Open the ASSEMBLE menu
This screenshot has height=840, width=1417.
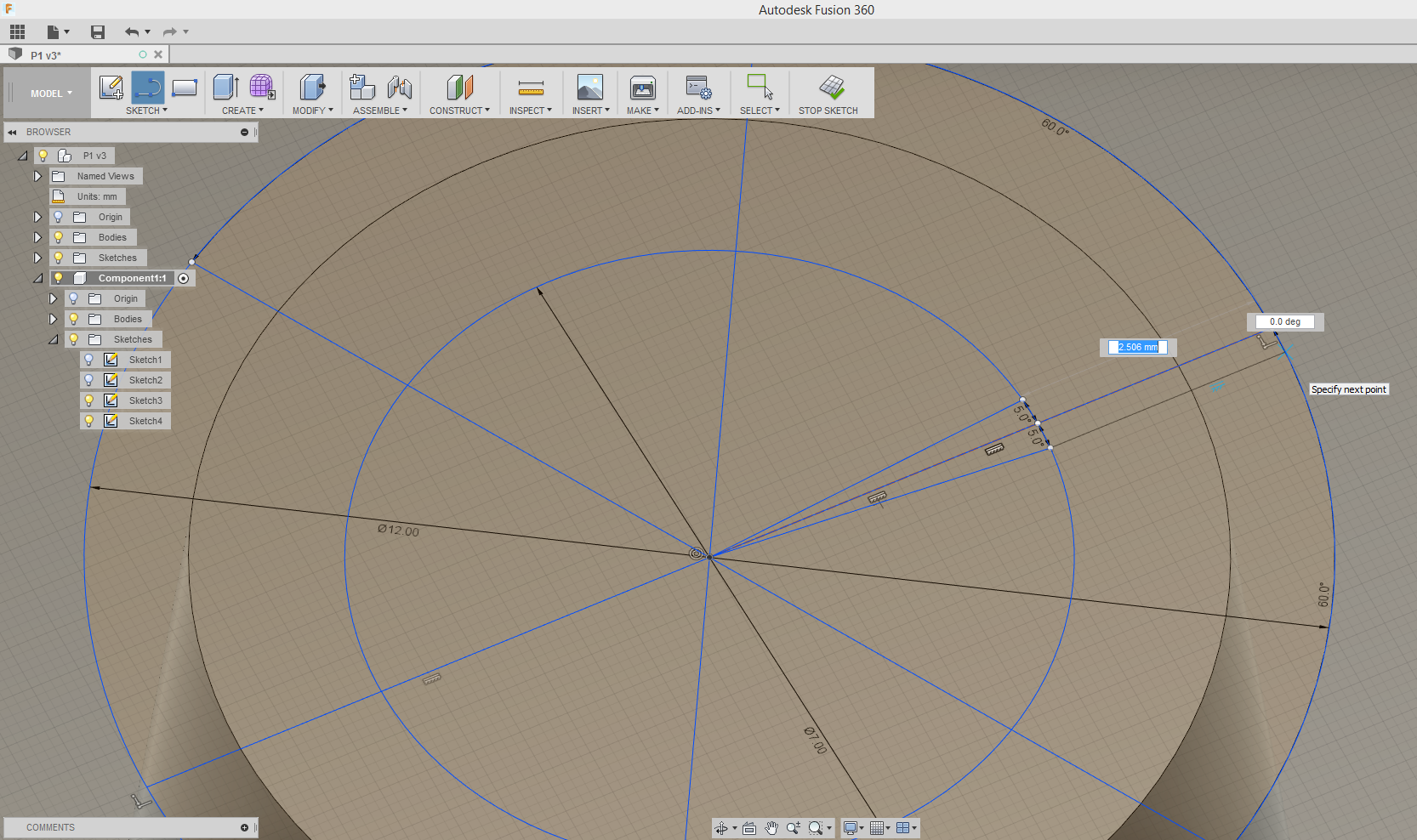(379, 111)
